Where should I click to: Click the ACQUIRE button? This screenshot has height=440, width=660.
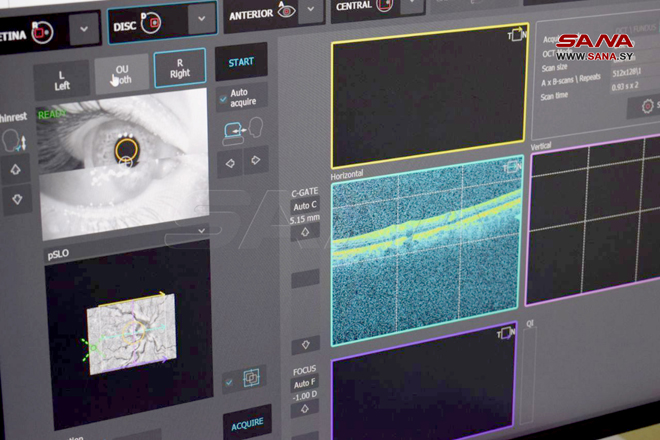tap(247, 424)
